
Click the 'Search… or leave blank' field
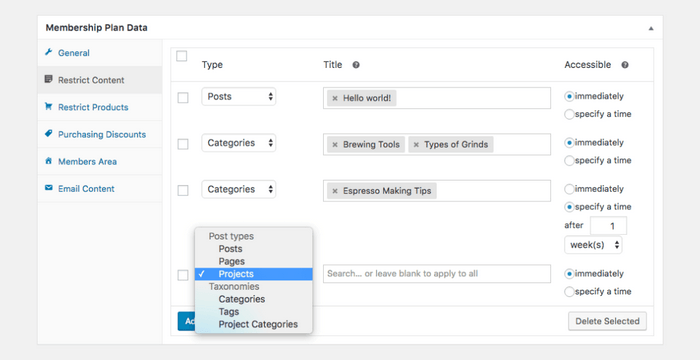pyautogui.click(x=437, y=274)
